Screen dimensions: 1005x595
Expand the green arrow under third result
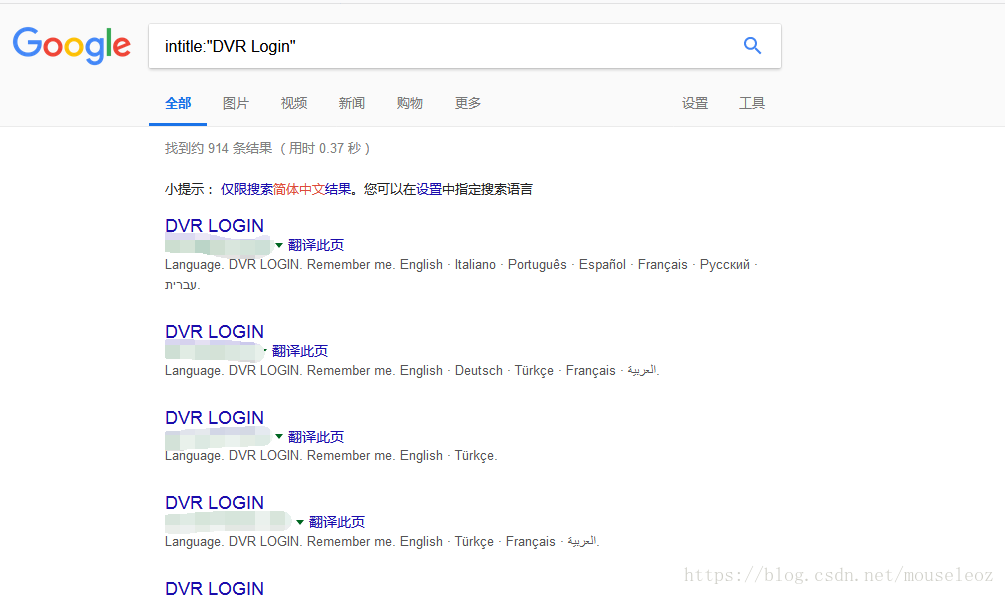pos(279,437)
